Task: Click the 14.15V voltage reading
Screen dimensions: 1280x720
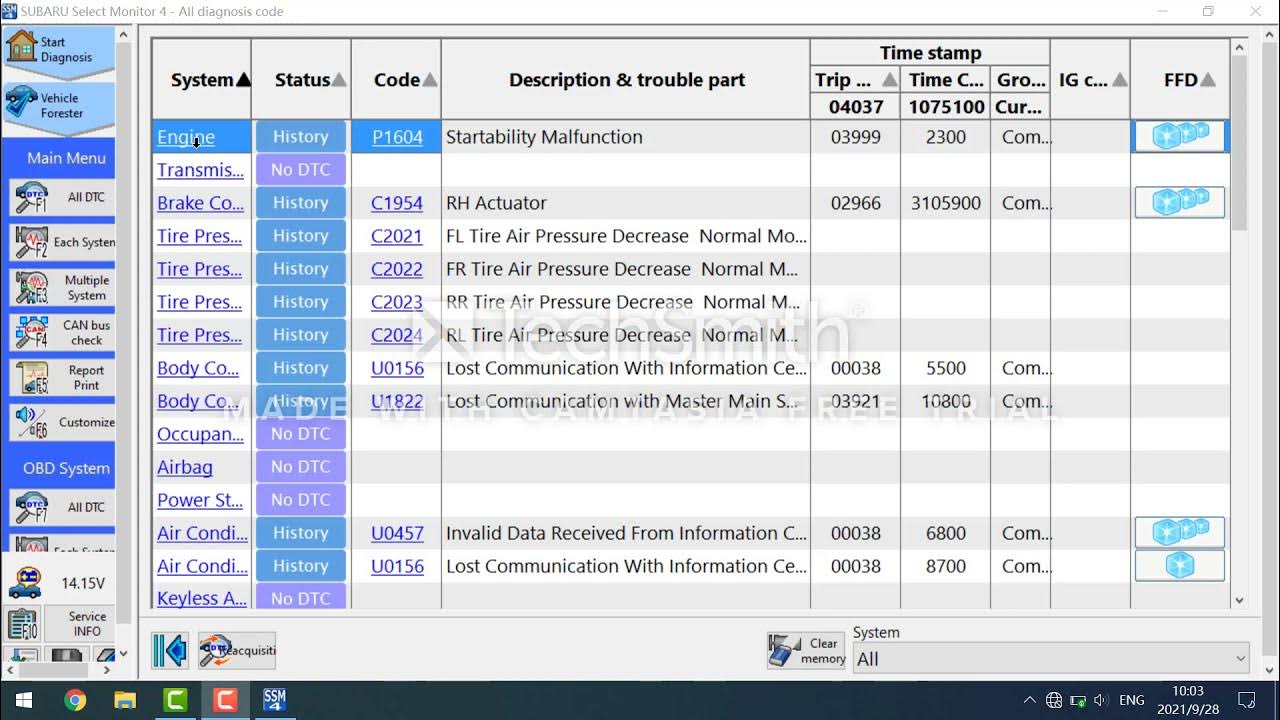Action: click(83, 583)
